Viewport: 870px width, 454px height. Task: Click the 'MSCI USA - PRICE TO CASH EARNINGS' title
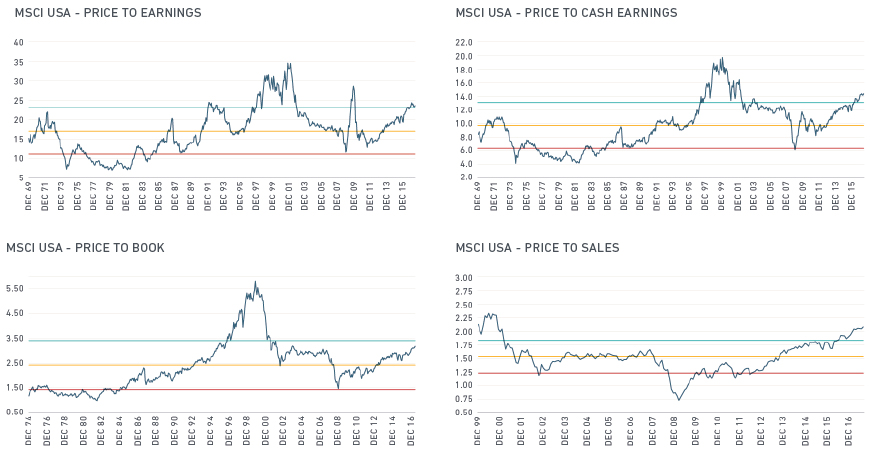point(566,13)
